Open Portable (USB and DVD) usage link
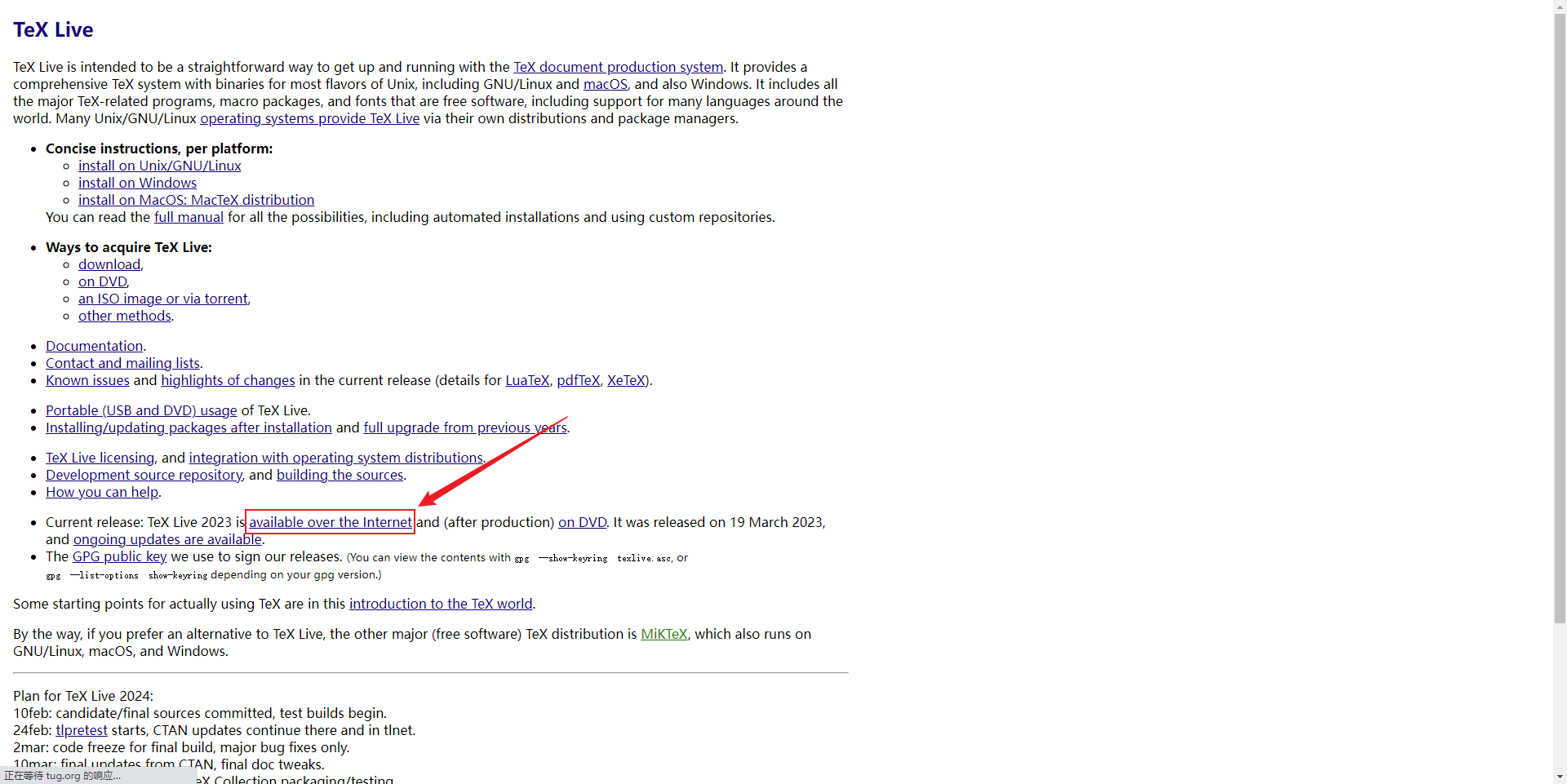 point(141,410)
